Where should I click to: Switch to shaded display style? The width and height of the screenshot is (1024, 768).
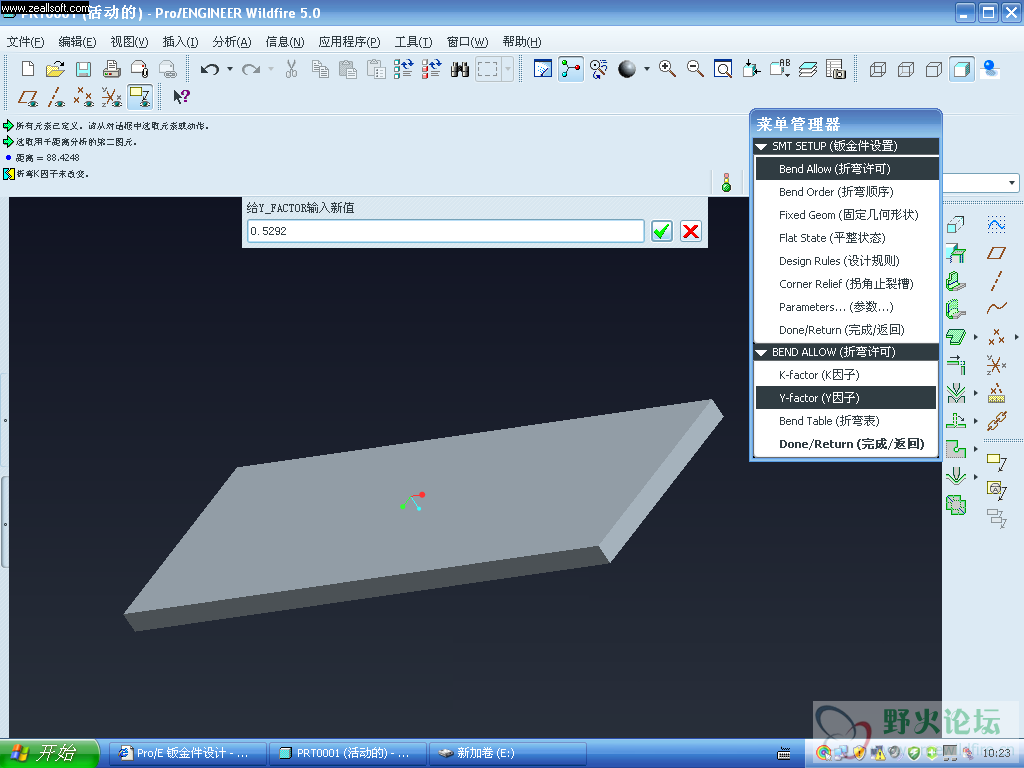pyautogui.click(x=962, y=69)
